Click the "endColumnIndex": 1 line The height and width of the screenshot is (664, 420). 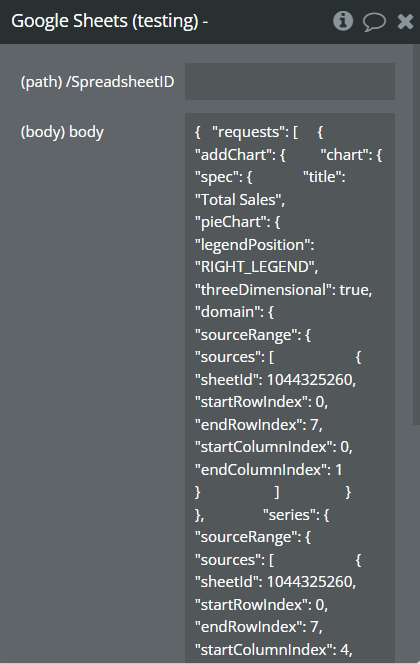[269, 470]
